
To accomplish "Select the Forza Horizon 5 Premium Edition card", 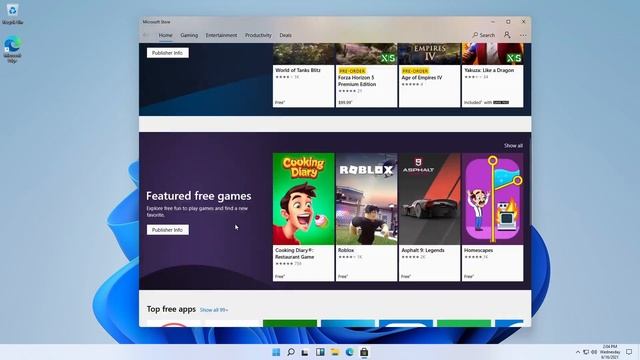I will [366, 76].
